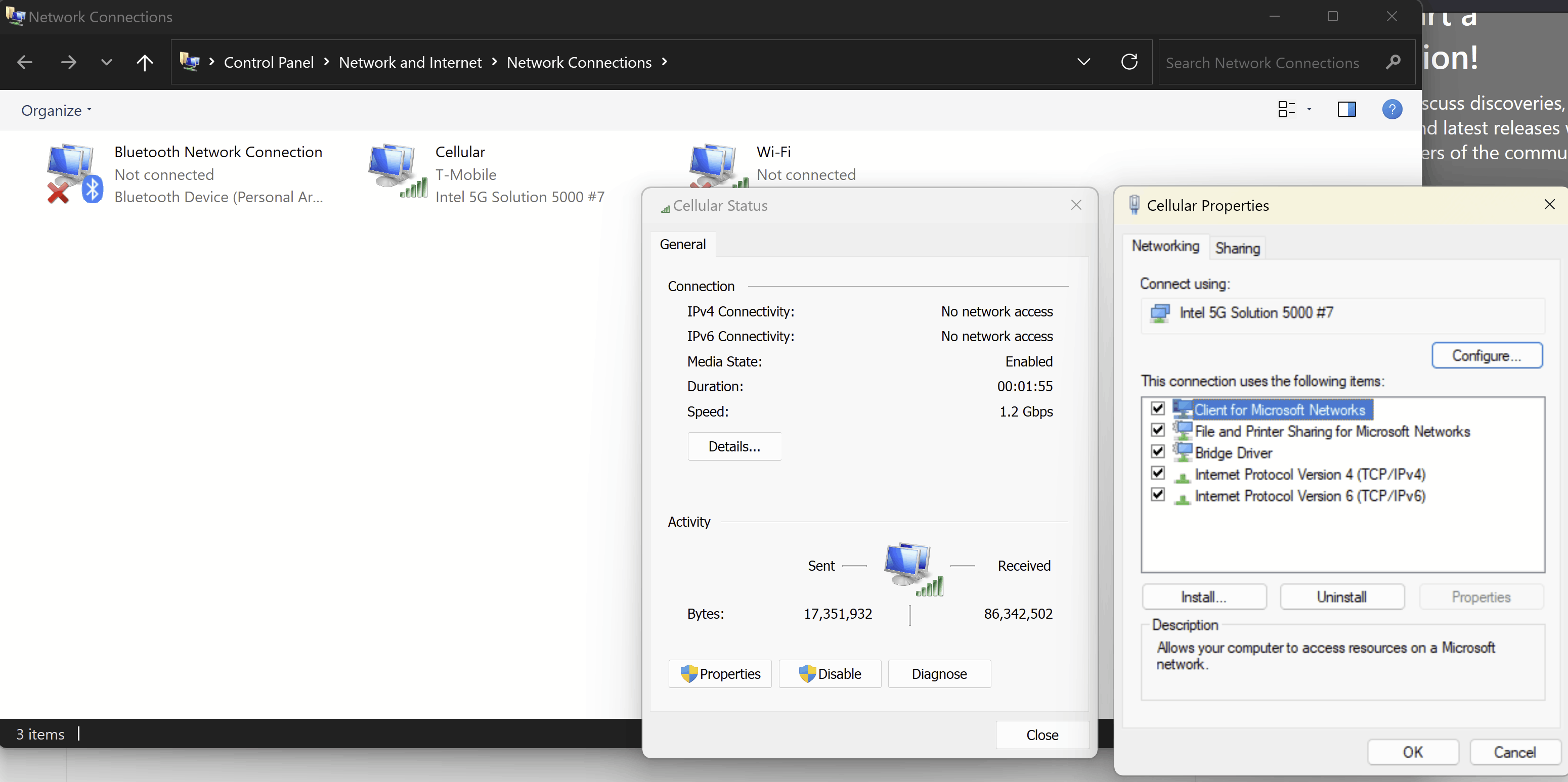1568x782 pixels.
Task: Click the Diagnose button
Action: tap(939, 674)
